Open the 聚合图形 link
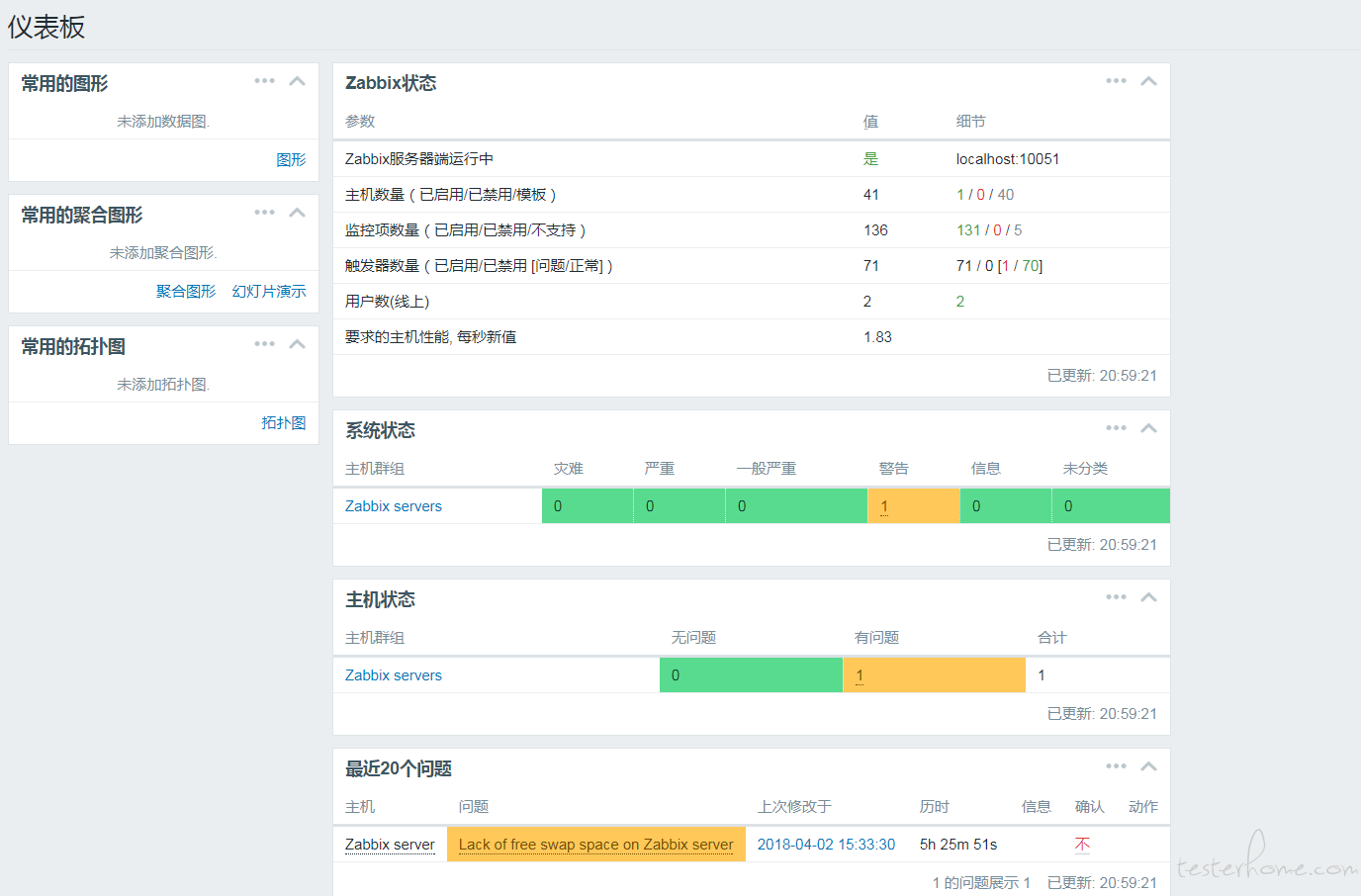 (186, 292)
